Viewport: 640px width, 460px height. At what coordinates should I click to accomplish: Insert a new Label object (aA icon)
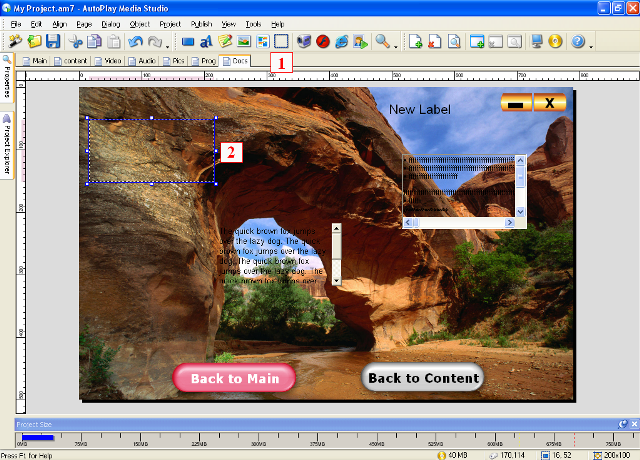tap(207, 42)
